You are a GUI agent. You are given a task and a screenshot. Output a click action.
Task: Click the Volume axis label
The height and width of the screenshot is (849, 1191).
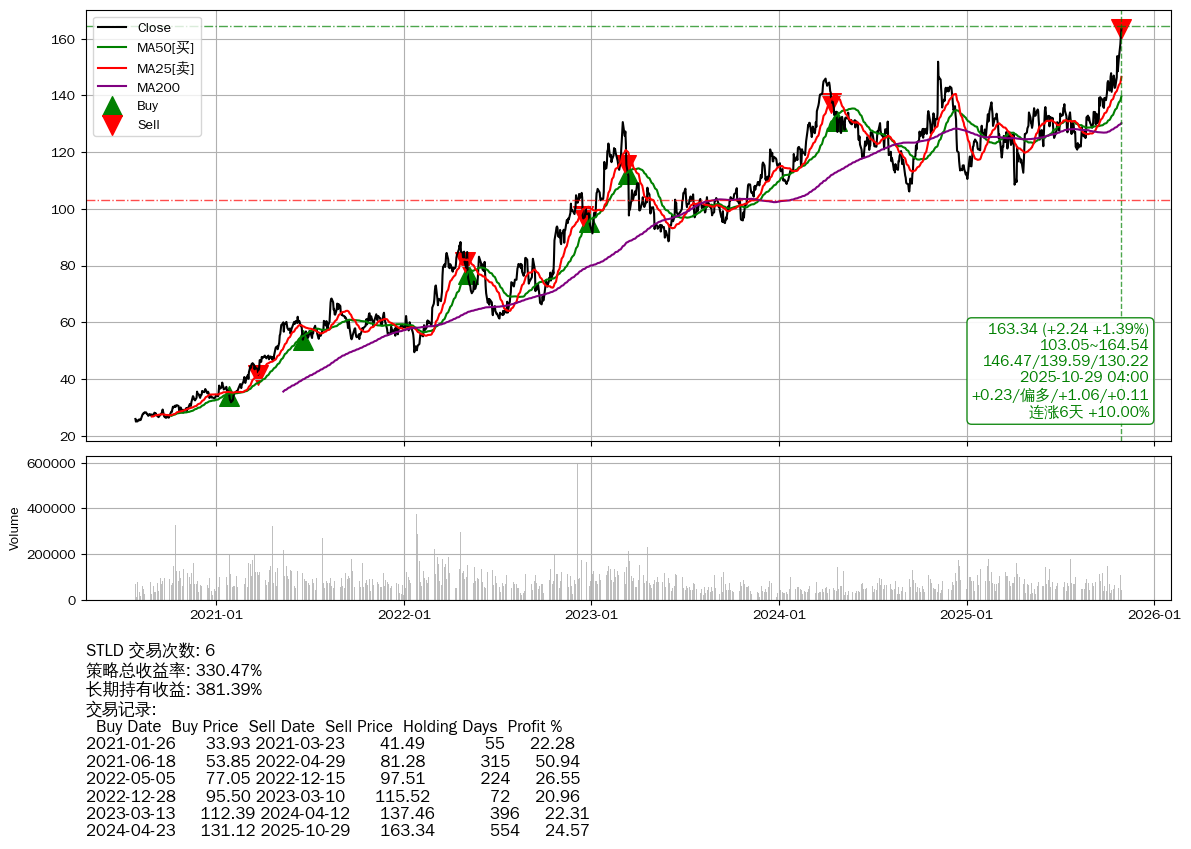coord(14,528)
